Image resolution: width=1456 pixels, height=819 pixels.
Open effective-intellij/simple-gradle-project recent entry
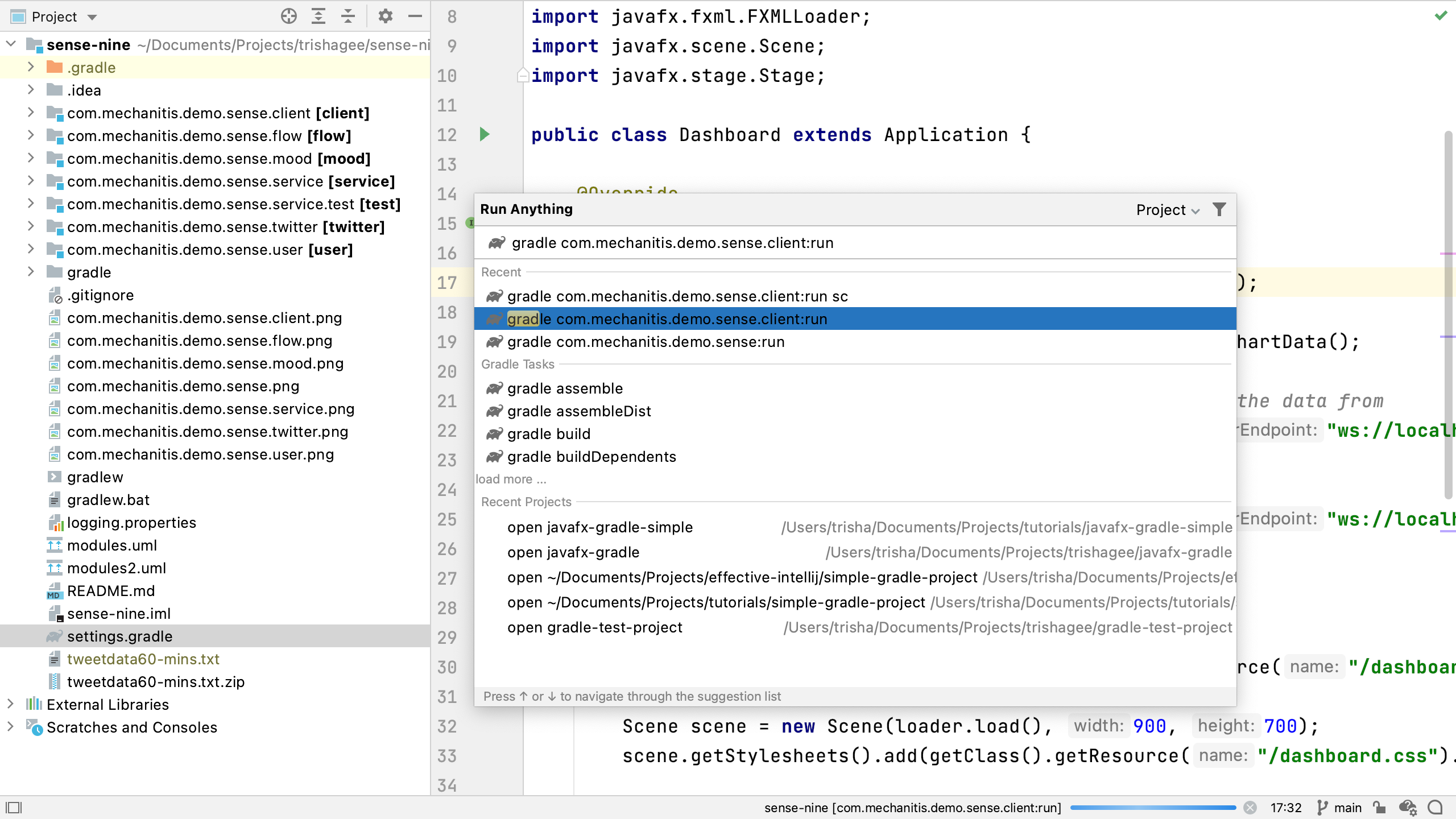pos(855,577)
